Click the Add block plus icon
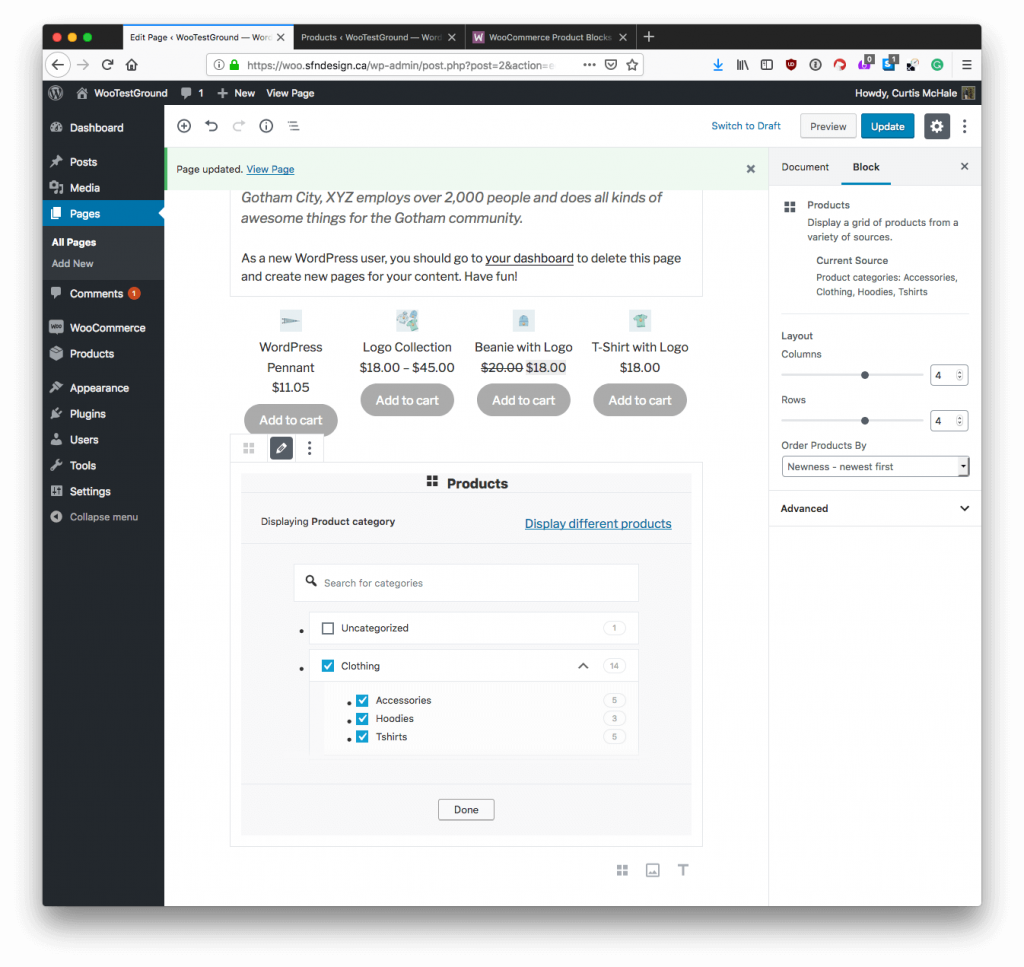 [184, 126]
